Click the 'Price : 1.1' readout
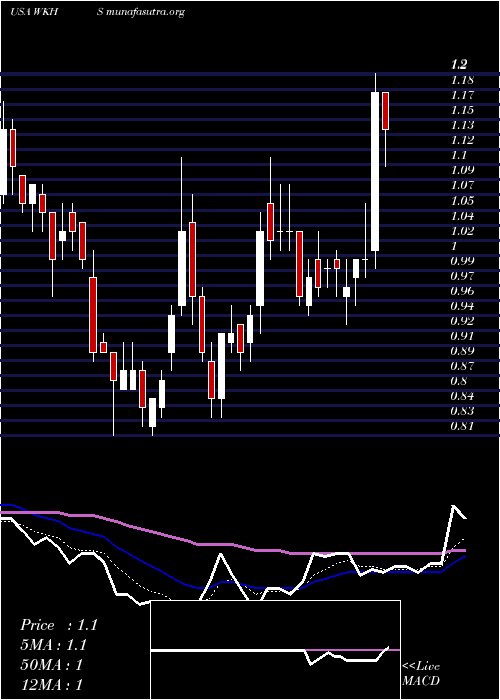Screen dimensions: 500x700 click(58, 625)
